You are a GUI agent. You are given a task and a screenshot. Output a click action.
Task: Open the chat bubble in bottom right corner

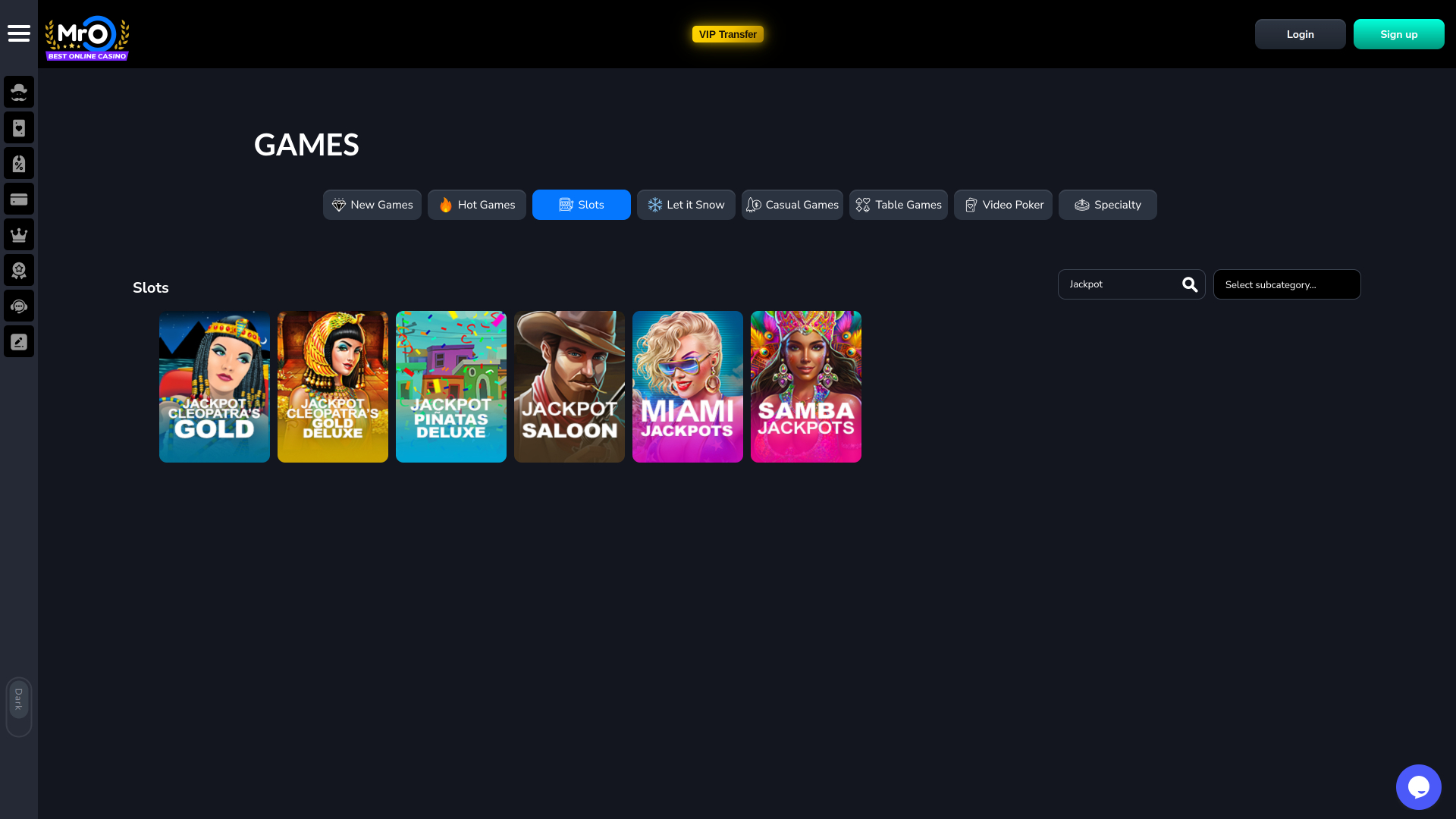tap(1418, 786)
